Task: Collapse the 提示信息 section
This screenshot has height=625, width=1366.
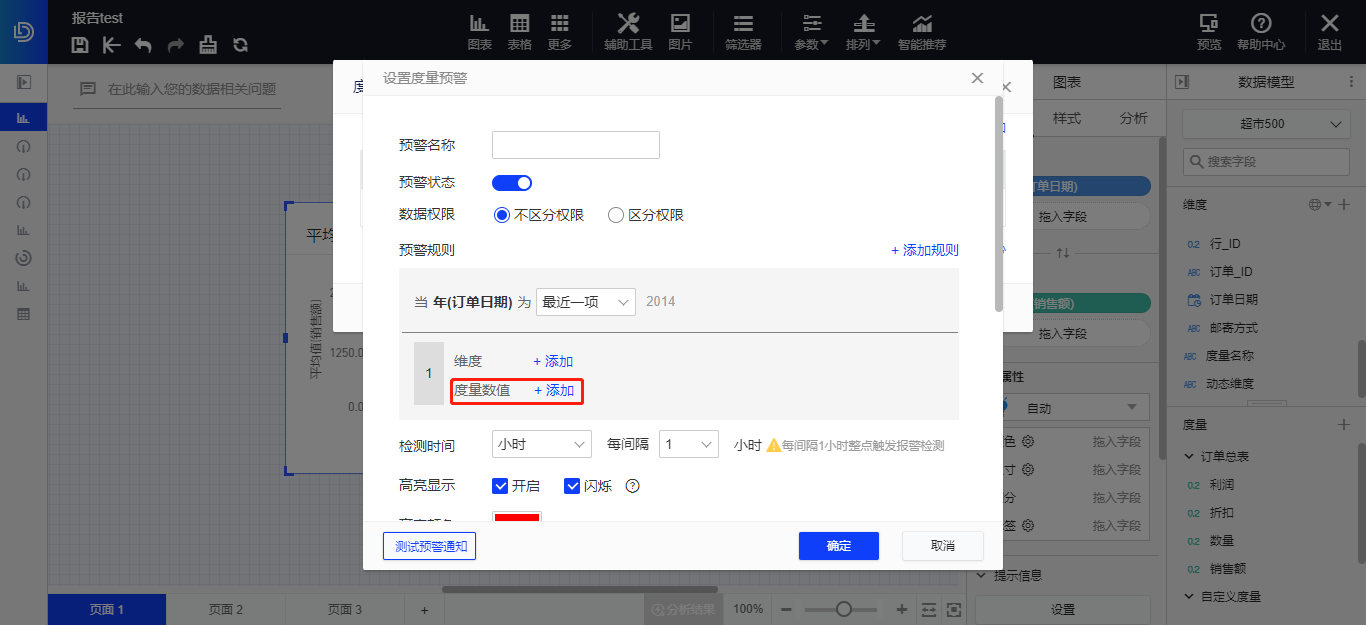Action: pos(980,575)
